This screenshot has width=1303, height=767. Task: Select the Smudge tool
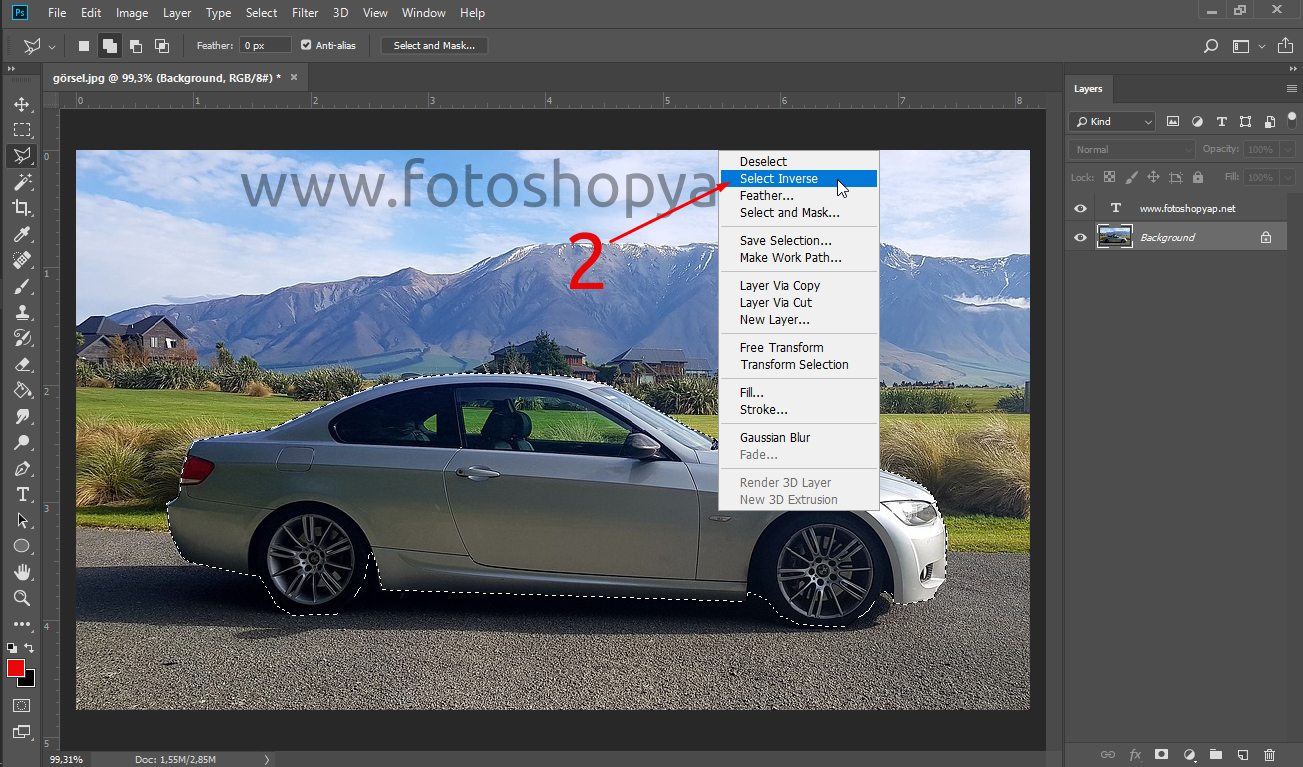(x=22, y=416)
